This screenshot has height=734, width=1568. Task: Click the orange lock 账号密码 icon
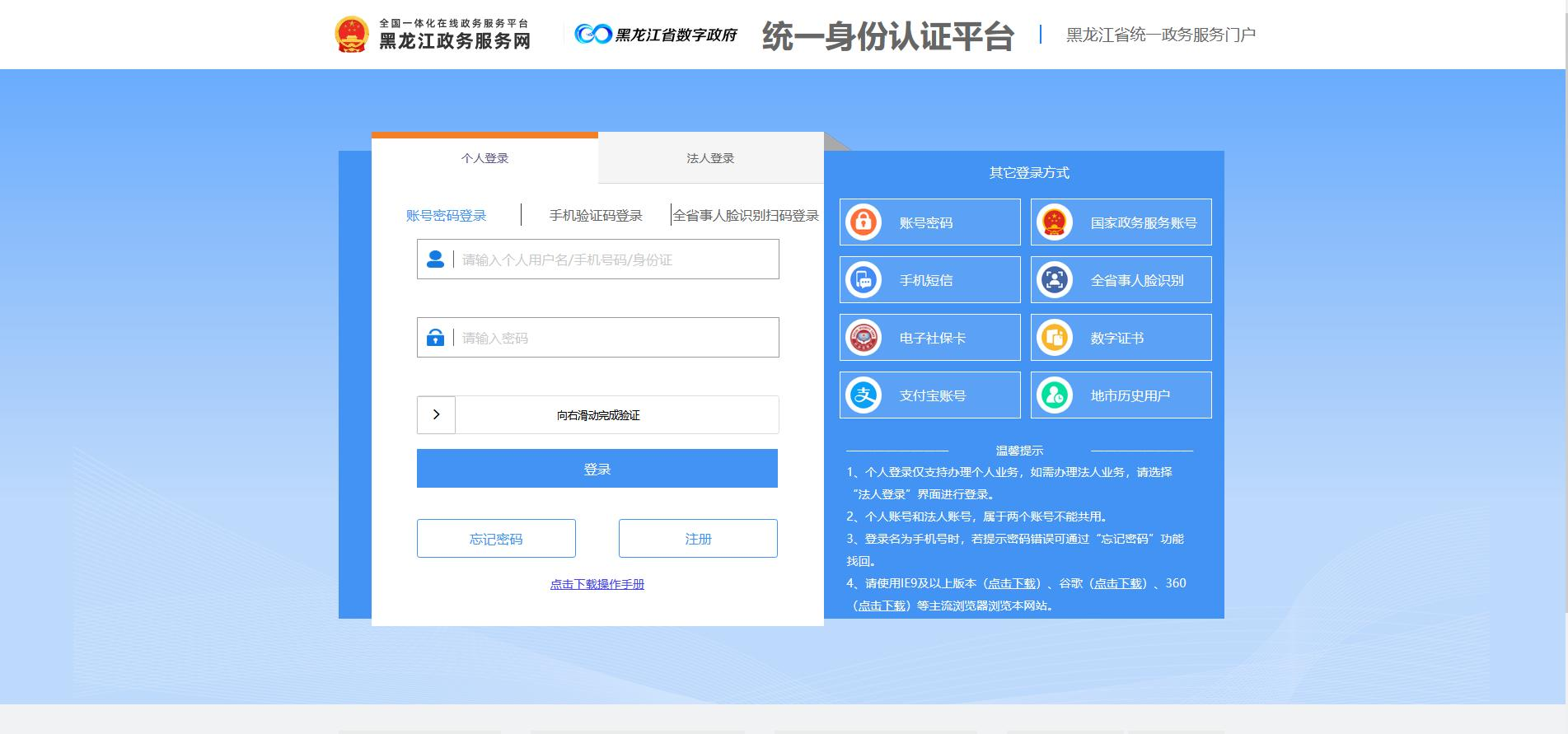[x=864, y=222]
